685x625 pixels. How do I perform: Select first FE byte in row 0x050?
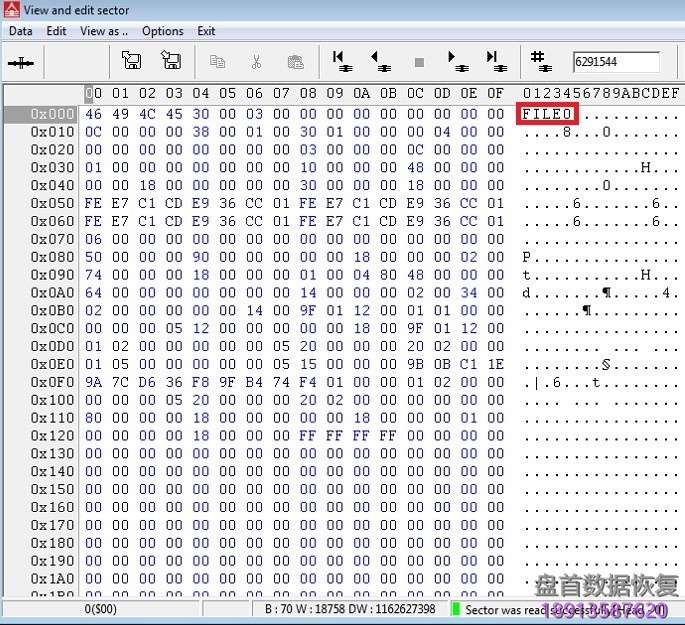click(x=93, y=203)
